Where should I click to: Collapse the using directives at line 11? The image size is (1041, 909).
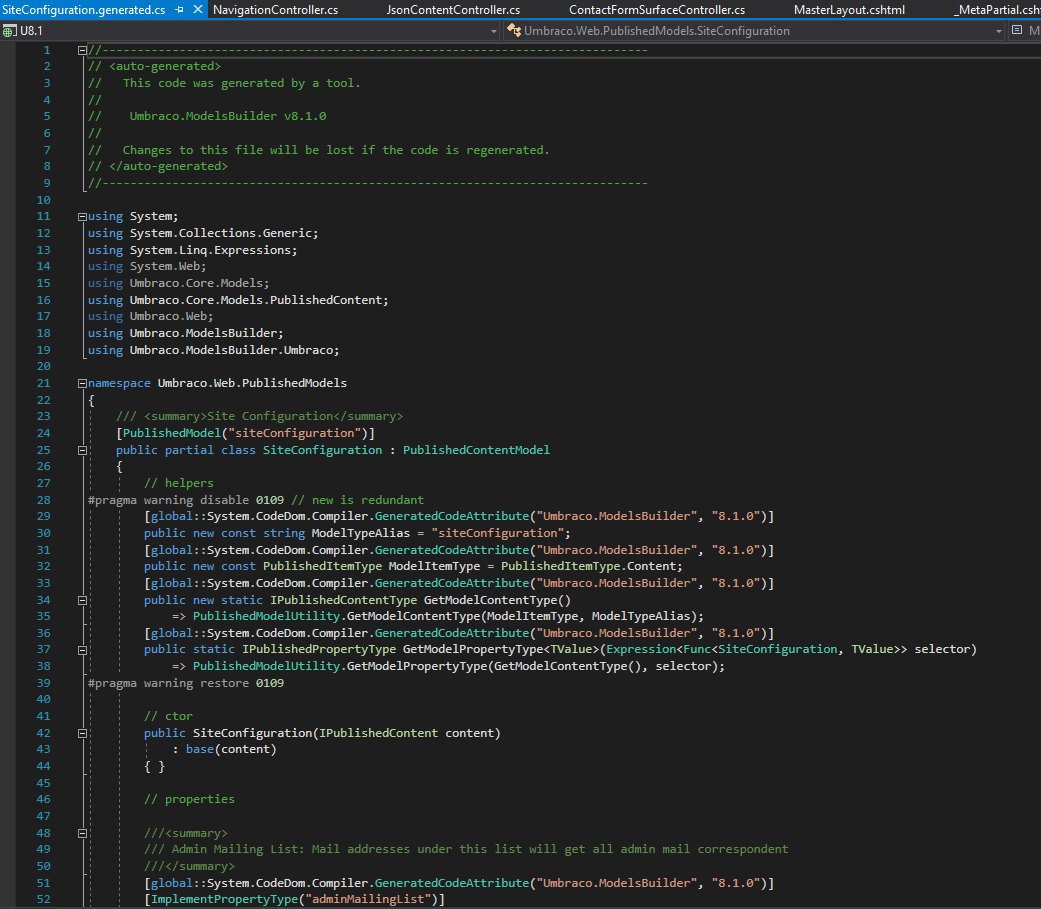click(82, 216)
